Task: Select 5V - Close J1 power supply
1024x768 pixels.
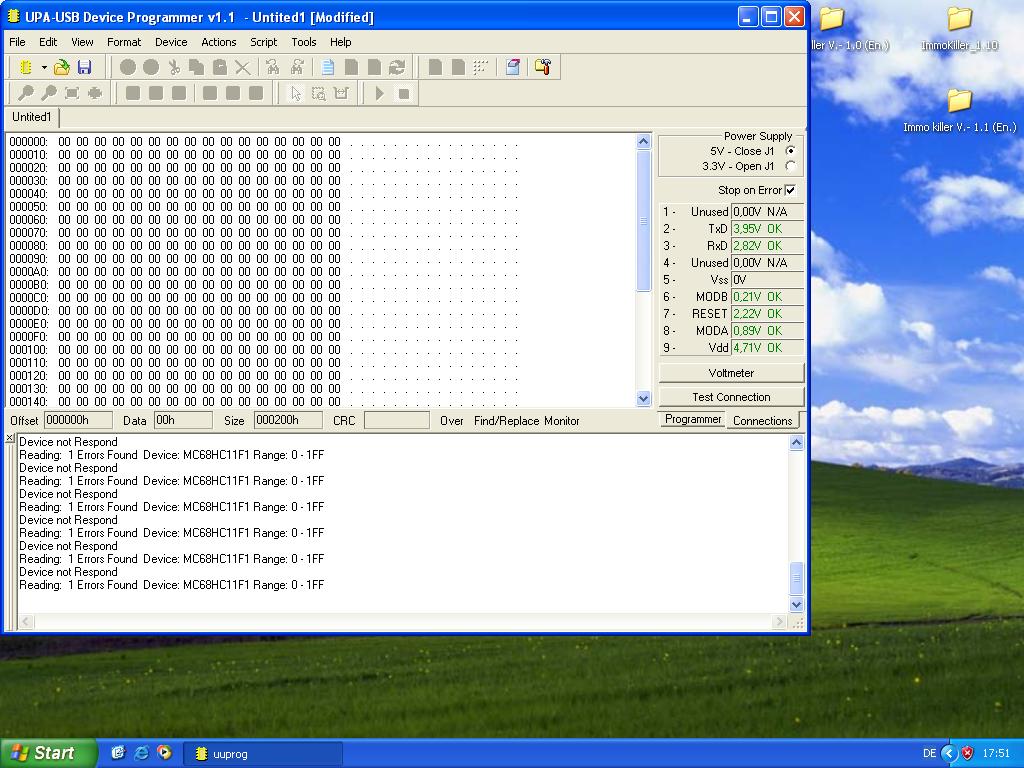Action: point(791,151)
